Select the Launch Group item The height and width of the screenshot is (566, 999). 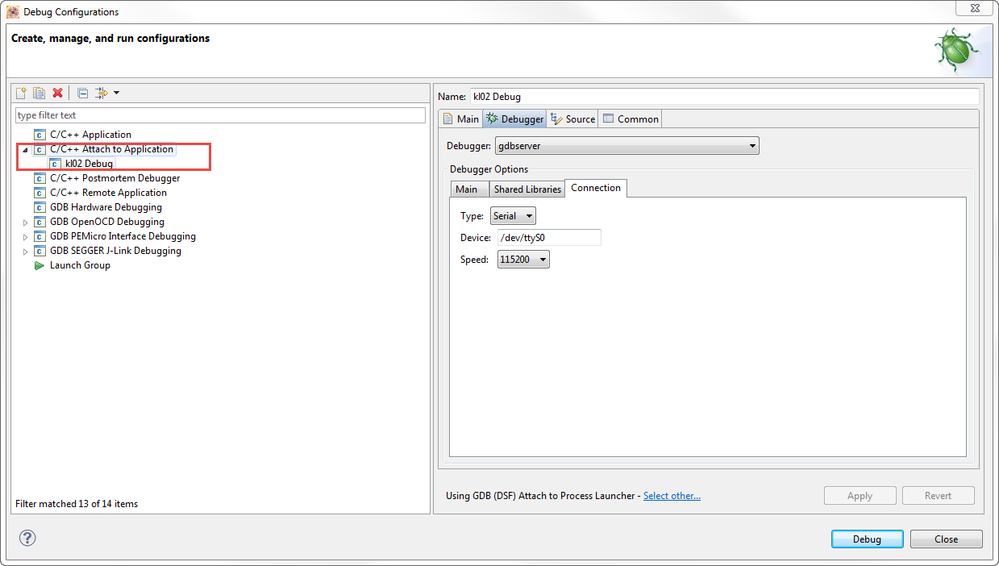pos(80,265)
